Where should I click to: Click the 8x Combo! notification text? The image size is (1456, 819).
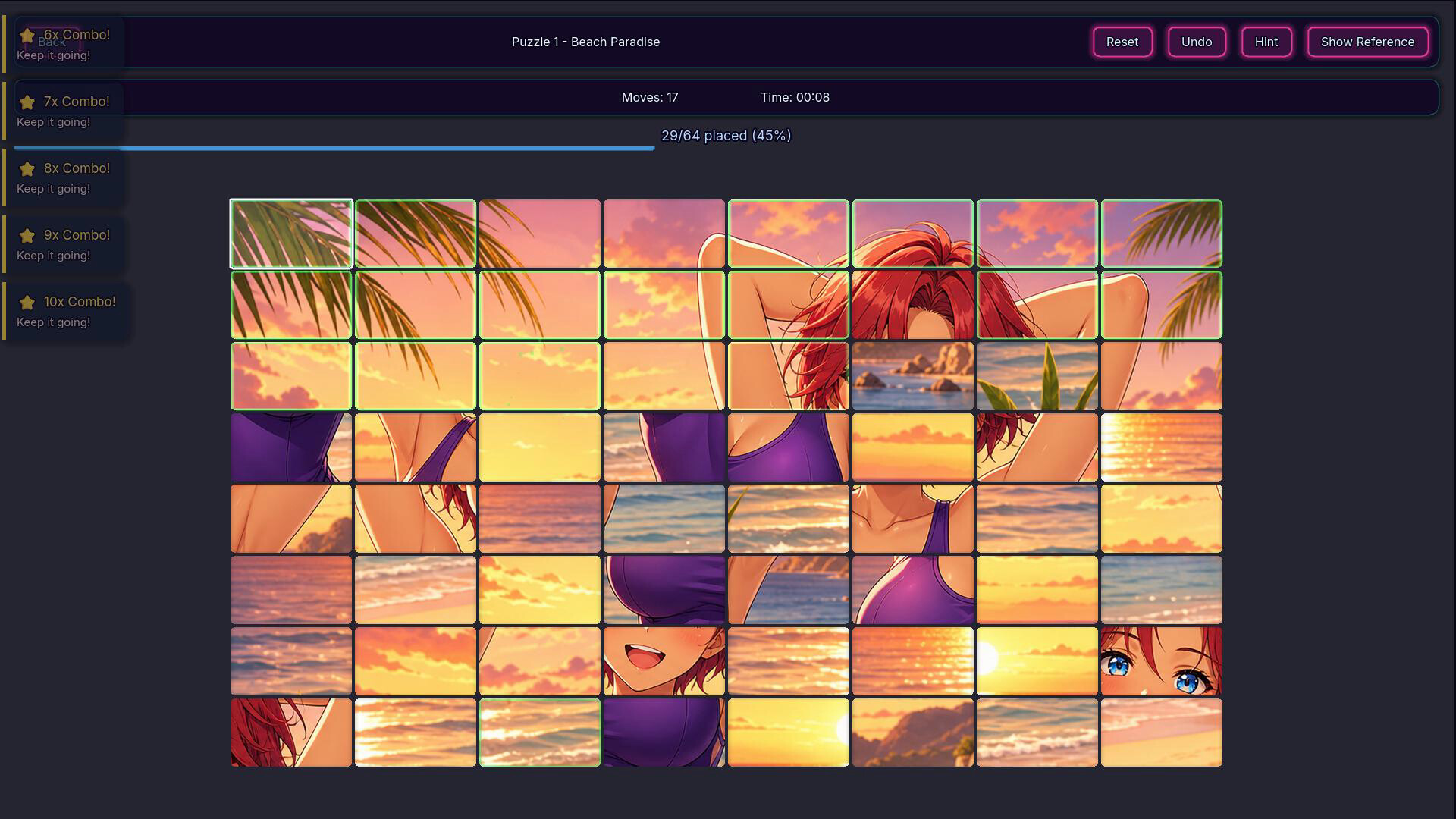click(77, 168)
